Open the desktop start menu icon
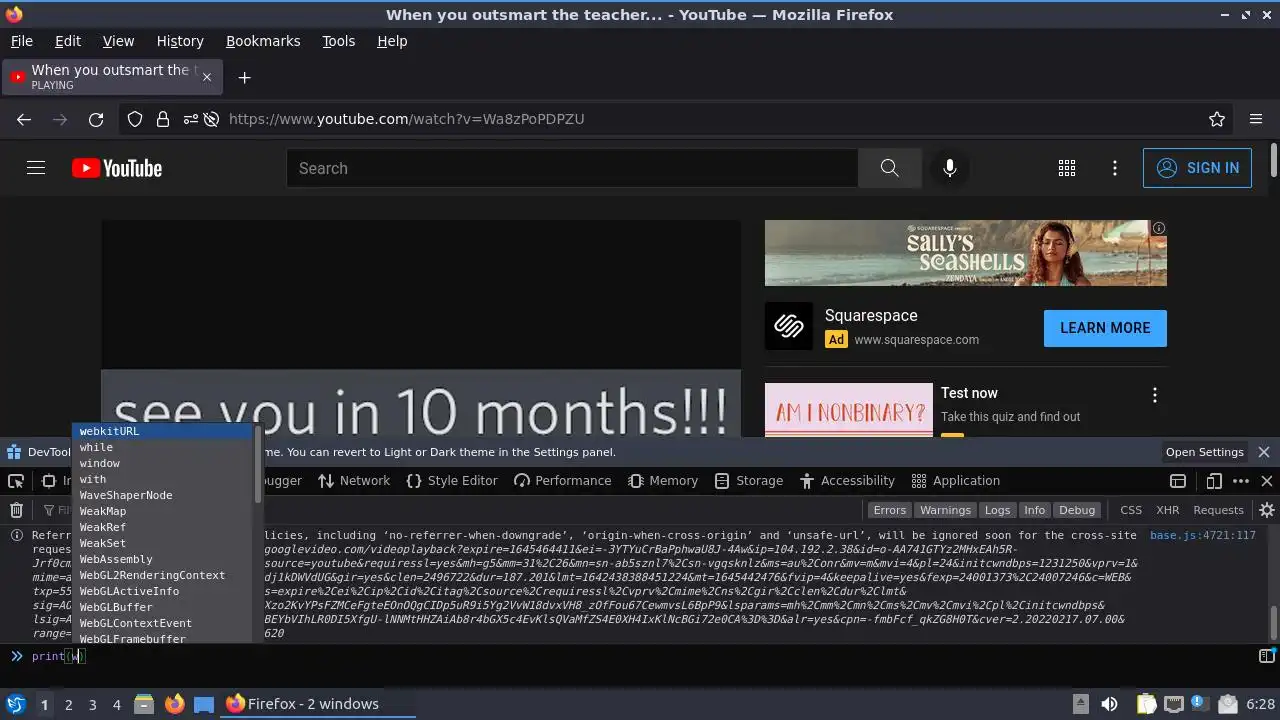 [16, 704]
